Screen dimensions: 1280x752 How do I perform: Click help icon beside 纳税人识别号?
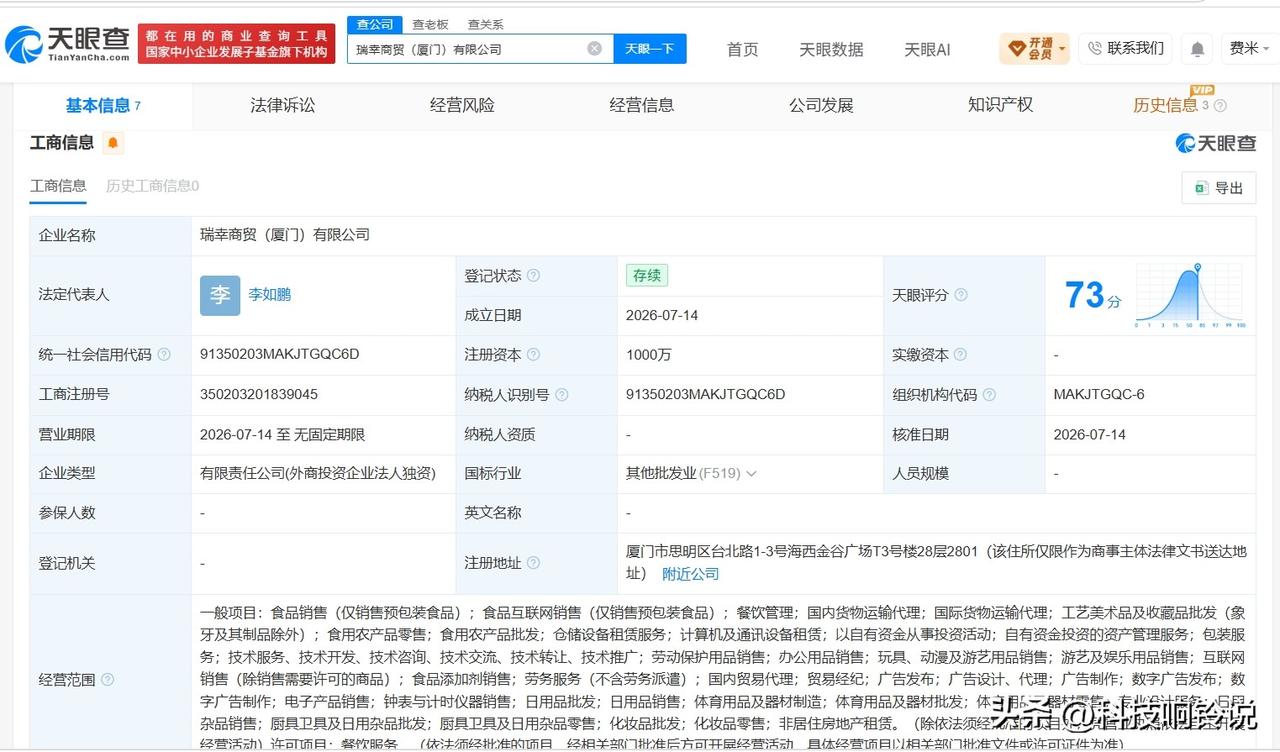click(x=562, y=395)
